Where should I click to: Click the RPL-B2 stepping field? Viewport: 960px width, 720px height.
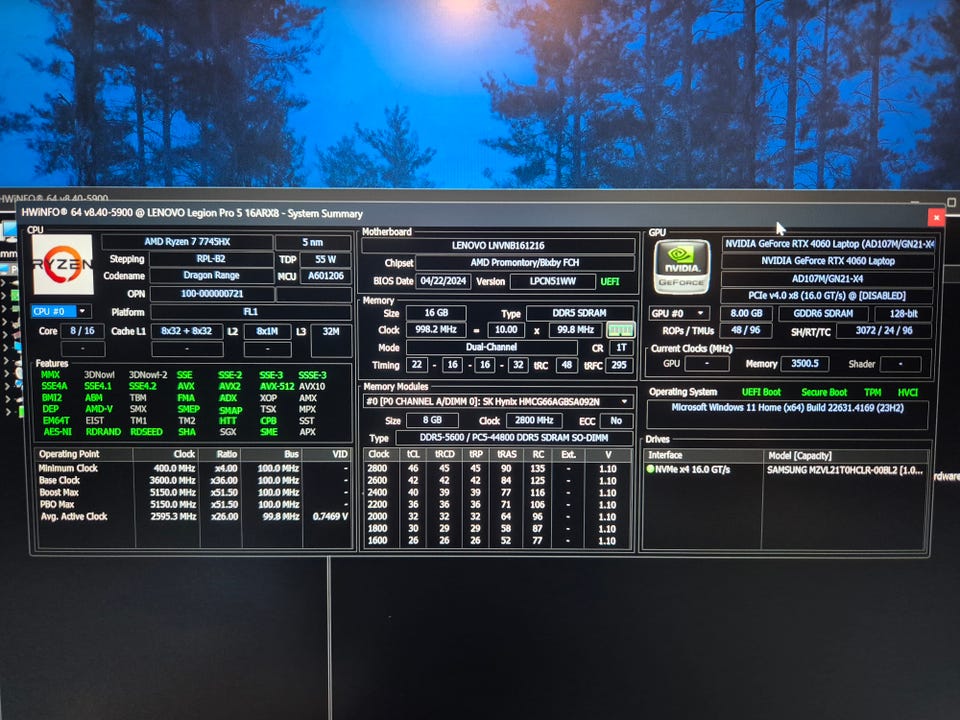coord(211,260)
